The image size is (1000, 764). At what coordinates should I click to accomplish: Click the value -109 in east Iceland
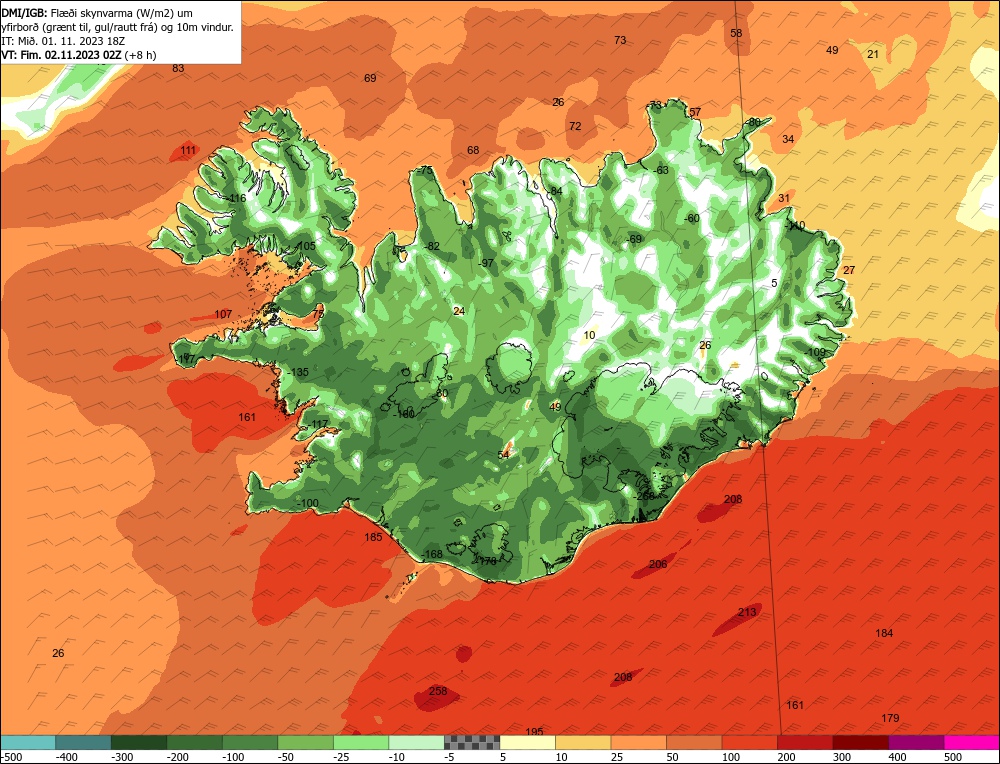[x=815, y=352]
